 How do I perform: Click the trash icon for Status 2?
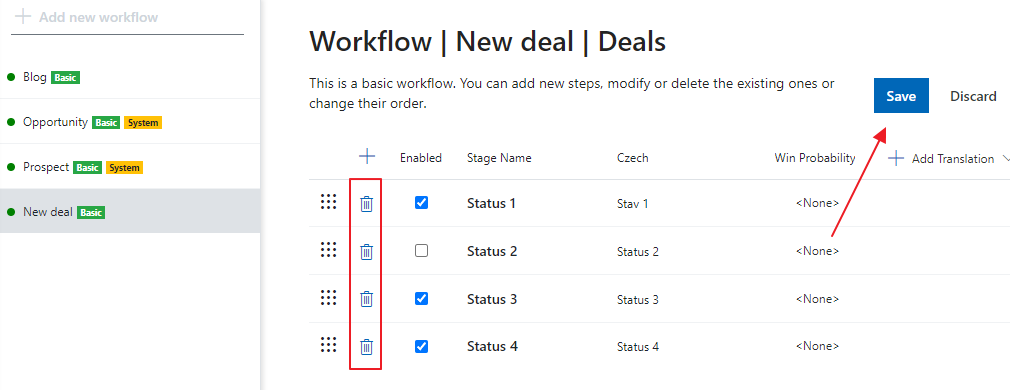[367, 252]
